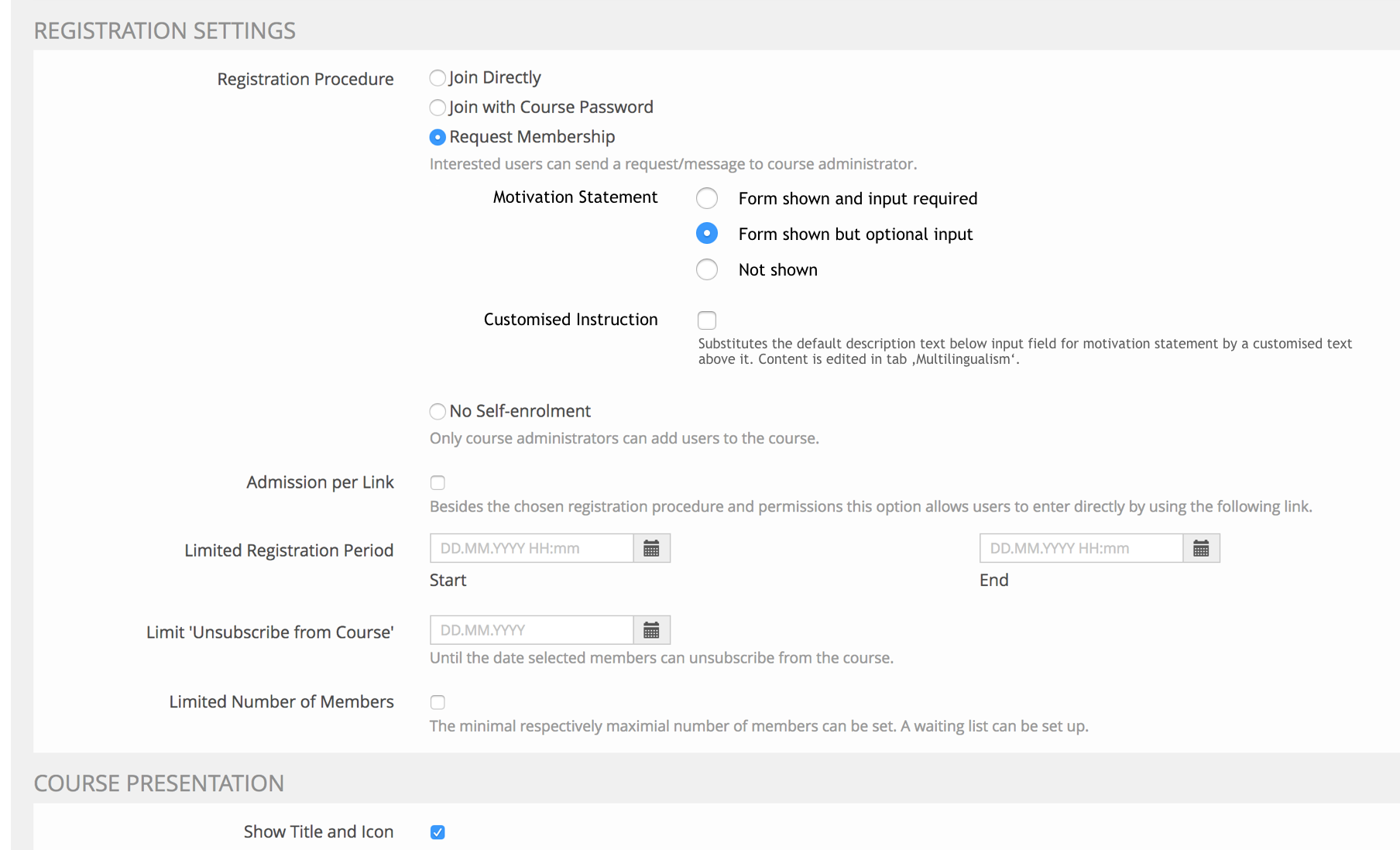Focus the Unsubscribe from Course date field
Viewport: 1400px width, 850px height.
(x=531, y=630)
